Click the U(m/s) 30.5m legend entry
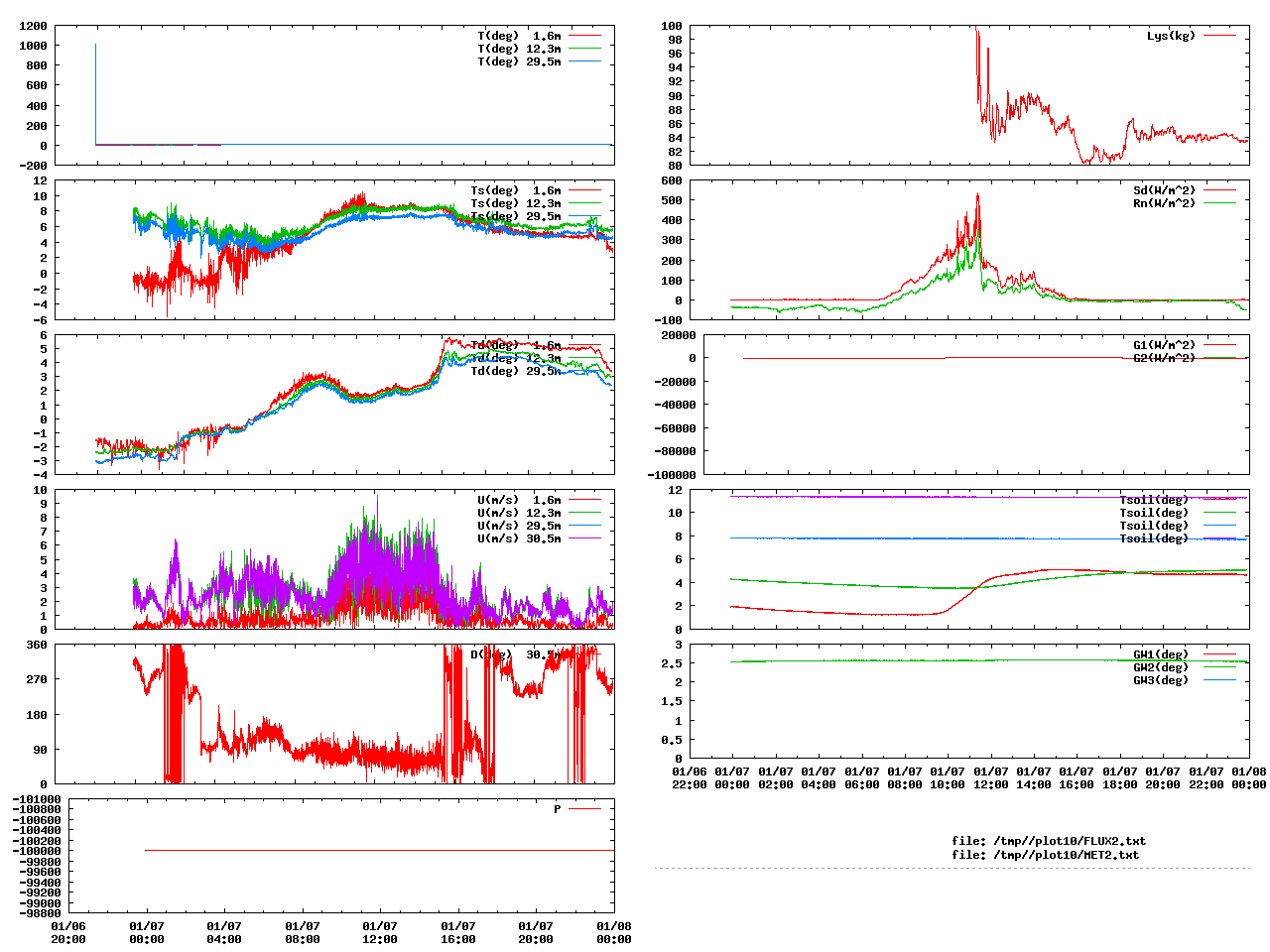Image resolution: width=1270 pixels, height=952 pixels. coord(519,538)
